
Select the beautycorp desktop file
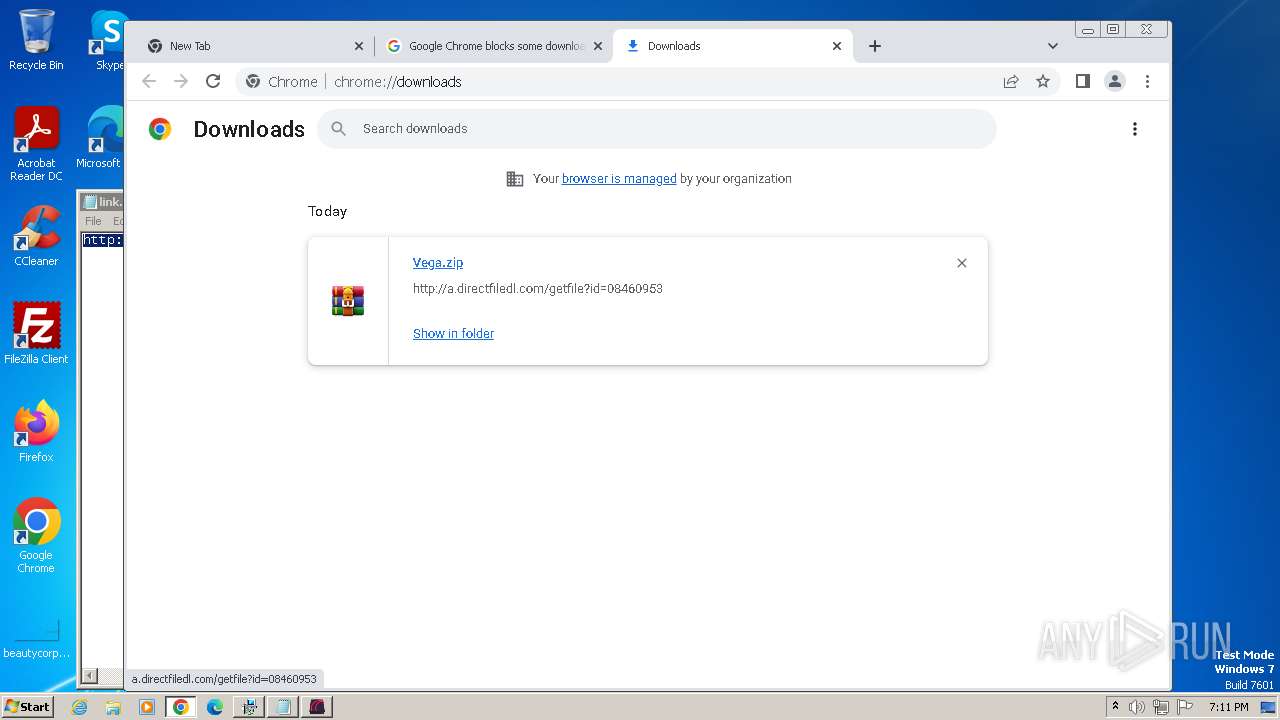(36, 638)
